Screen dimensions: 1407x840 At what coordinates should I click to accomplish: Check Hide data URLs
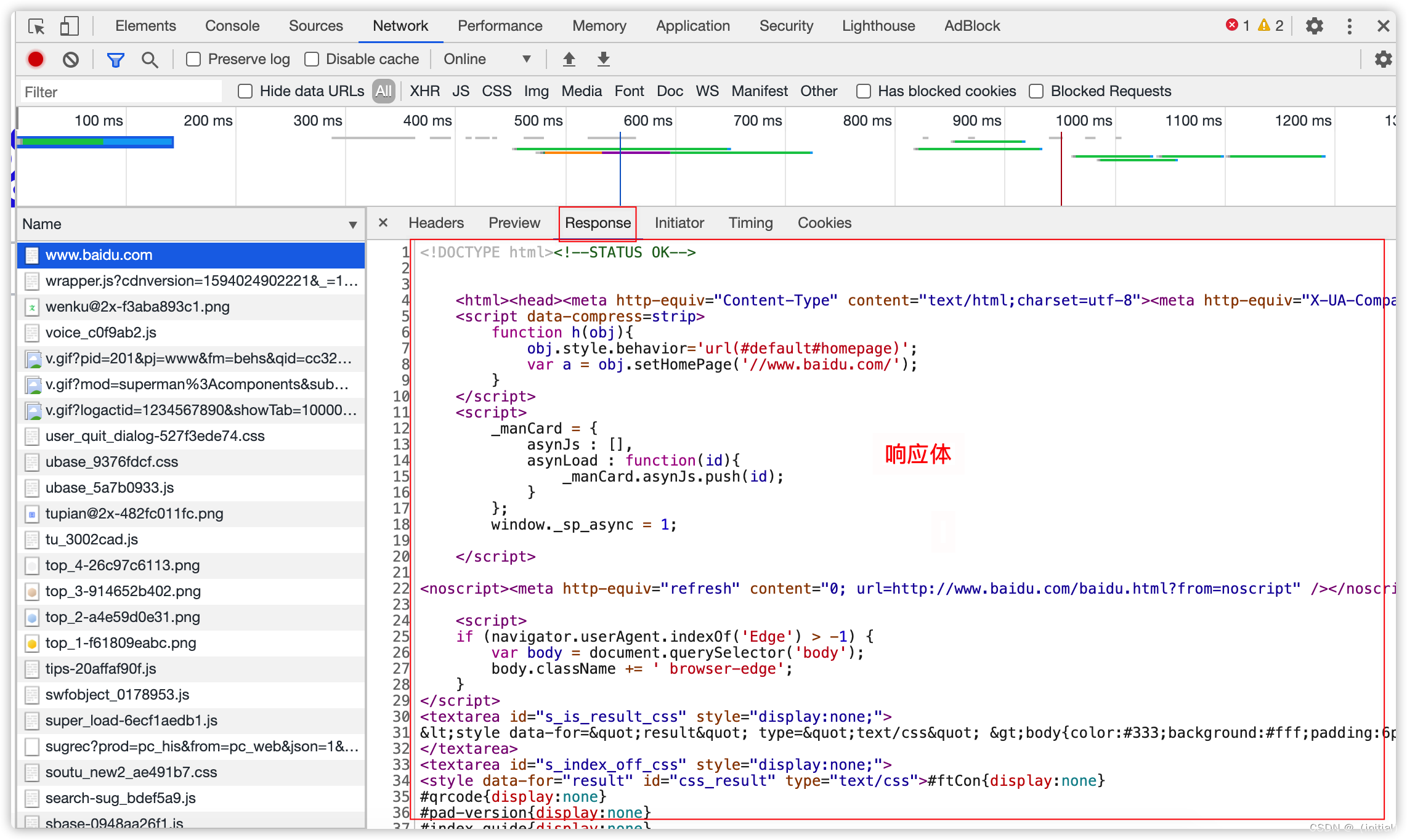point(245,91)
